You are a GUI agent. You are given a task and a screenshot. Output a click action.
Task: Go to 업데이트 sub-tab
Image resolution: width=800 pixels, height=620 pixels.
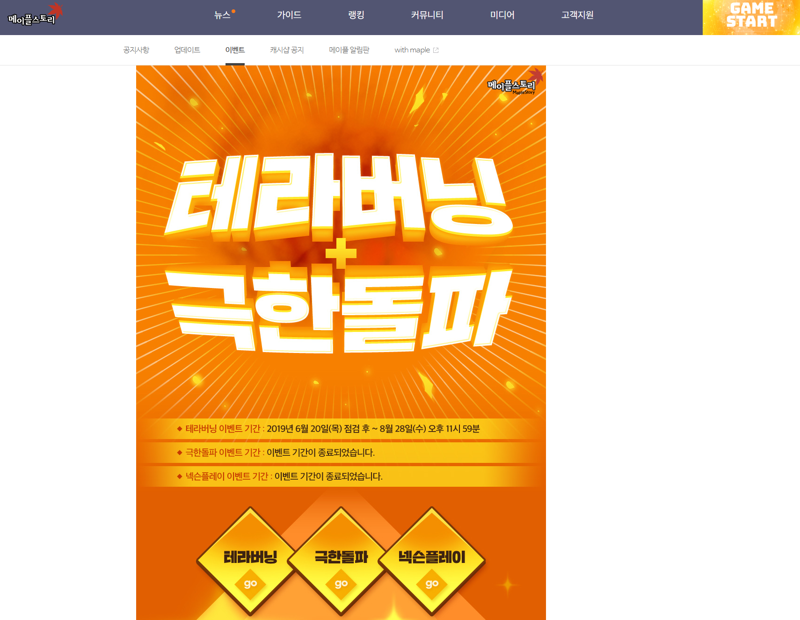click(187, 50)
